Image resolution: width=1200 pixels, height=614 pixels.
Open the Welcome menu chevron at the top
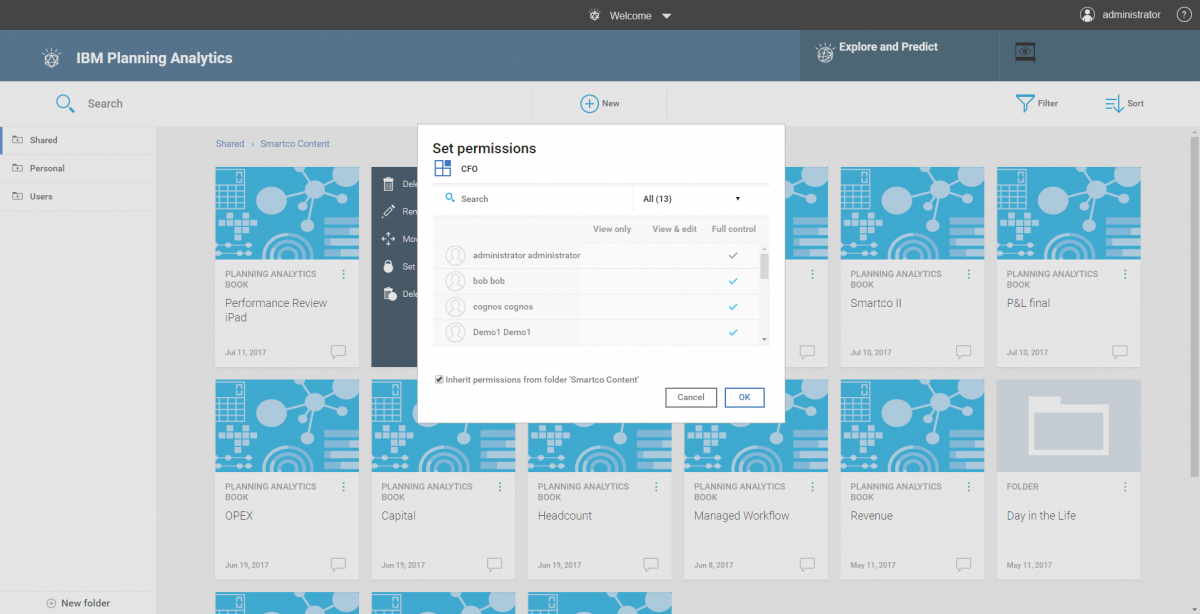pyautogui.click(x=666, y=15)
